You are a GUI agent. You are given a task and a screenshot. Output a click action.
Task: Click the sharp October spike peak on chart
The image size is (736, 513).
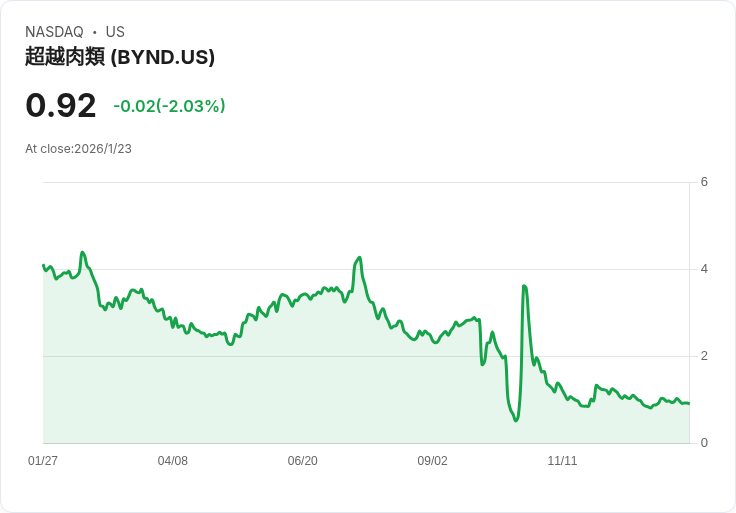point(524,286)
